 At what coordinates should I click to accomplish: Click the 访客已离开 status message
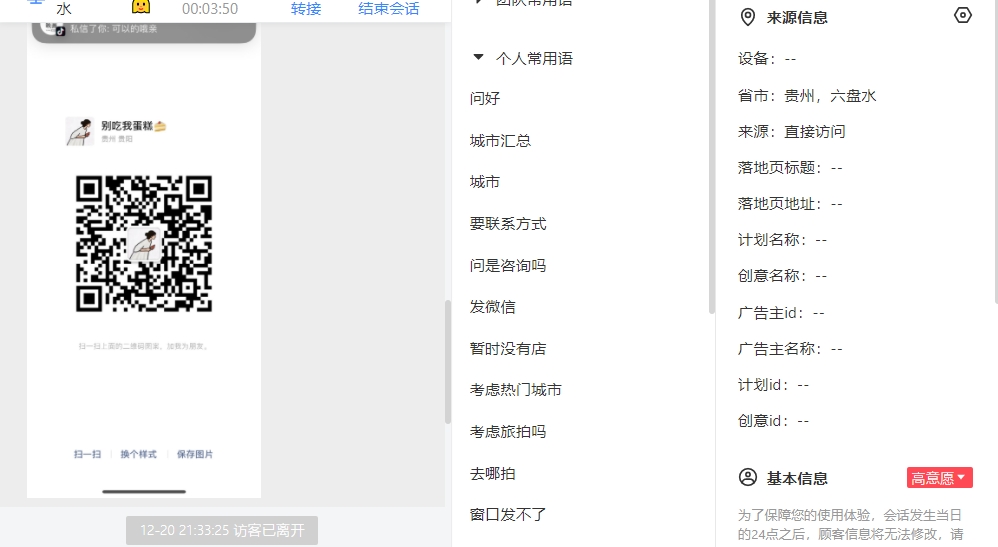point(221,530)
